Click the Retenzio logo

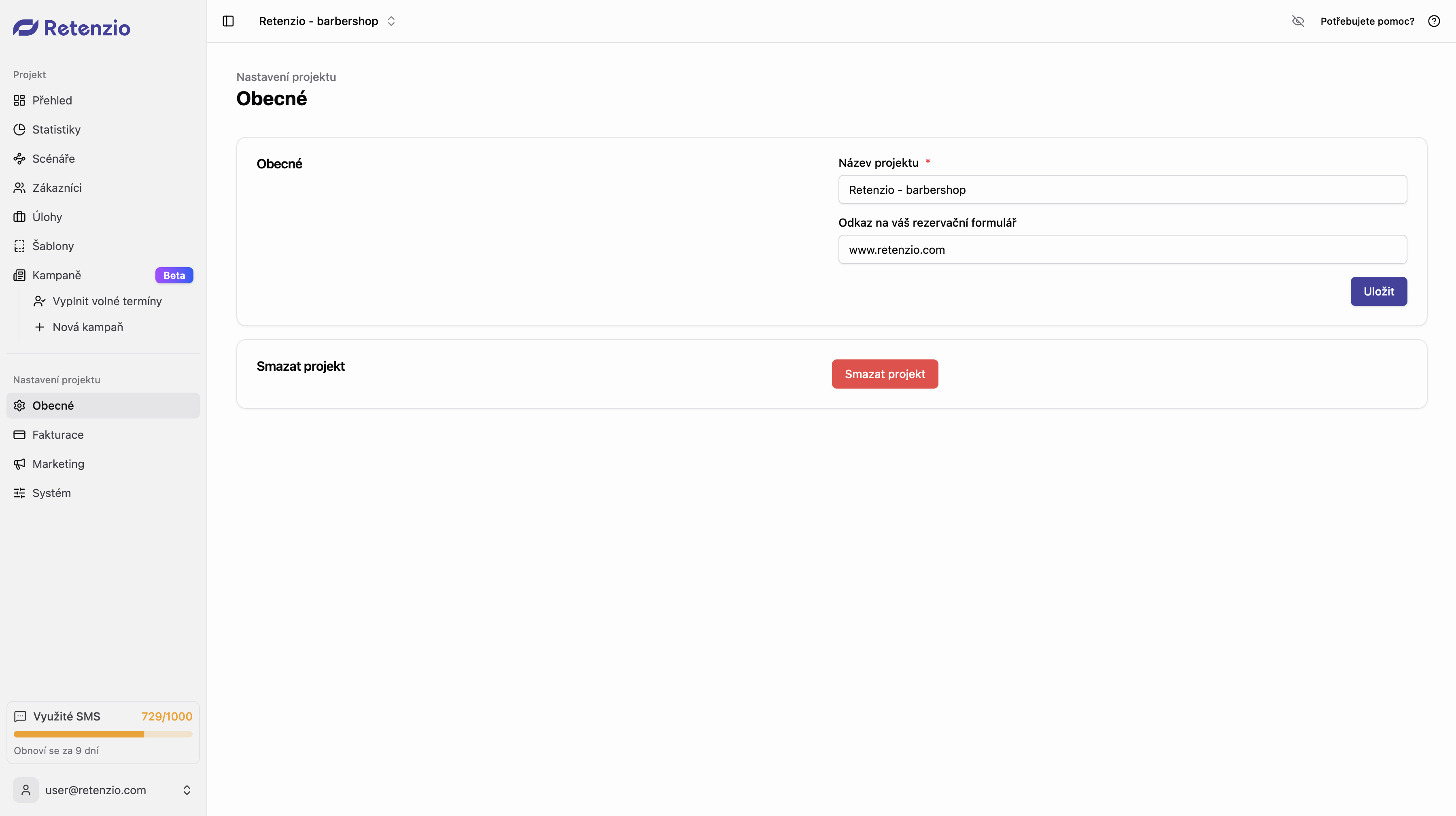(72, 28)
